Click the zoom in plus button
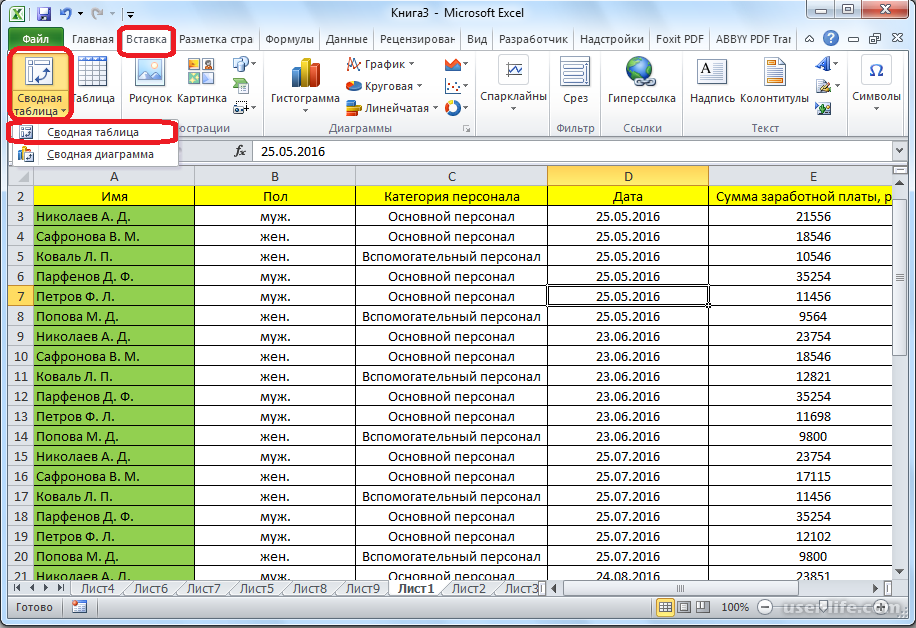The image size is (916, 628). (x=881, y=607)
